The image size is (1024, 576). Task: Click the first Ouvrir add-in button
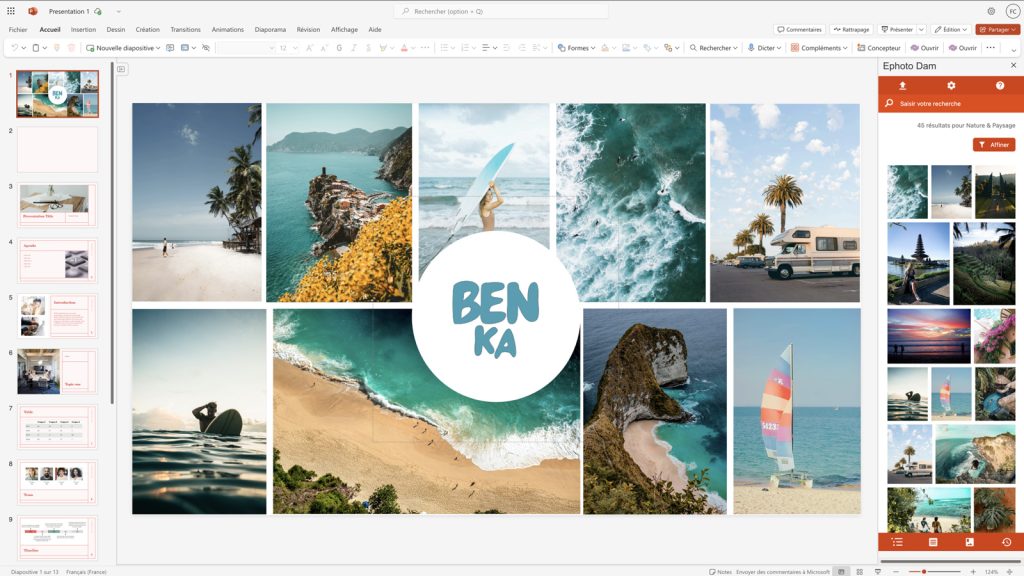pyautogui.click(x=924, y=48)
